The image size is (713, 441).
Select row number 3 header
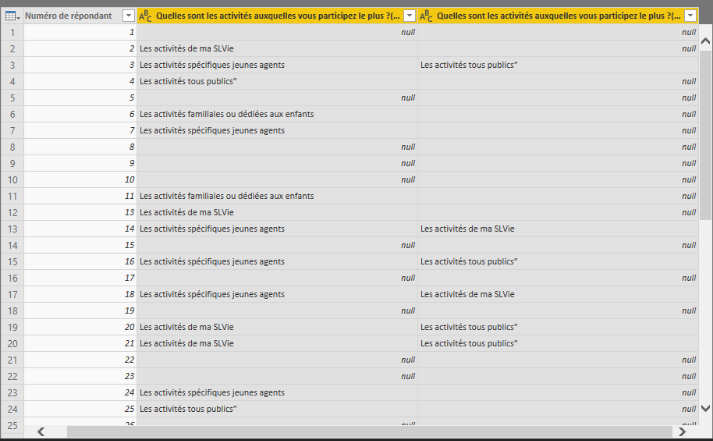pos(12,65)
